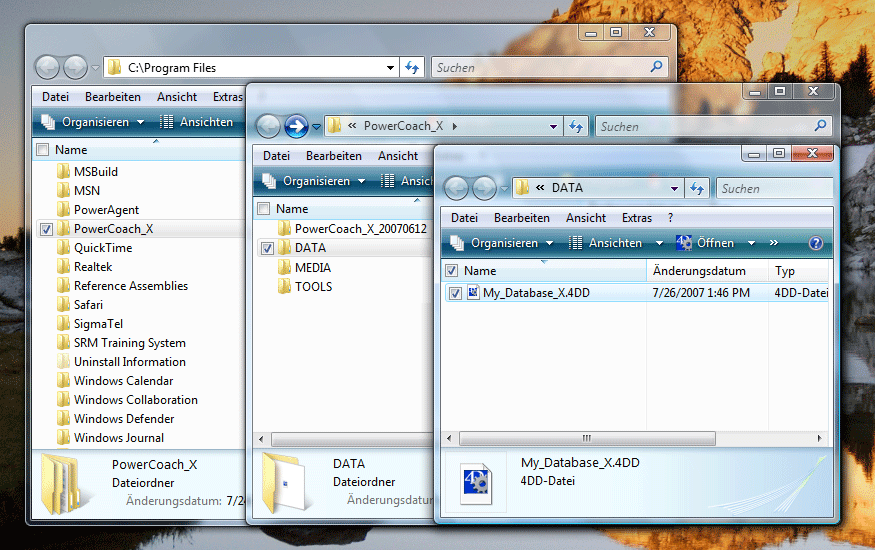The width and height of the screenshot is (875, 550).
Task: Expand Organisieren dropdown in PowerCoach_X window
Action: [362, 181]
